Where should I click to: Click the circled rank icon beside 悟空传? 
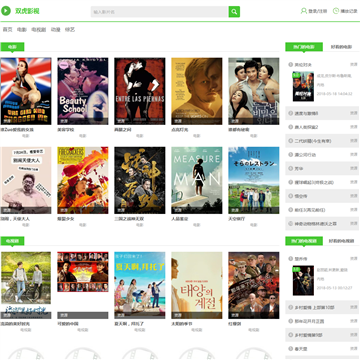[291, 196]
